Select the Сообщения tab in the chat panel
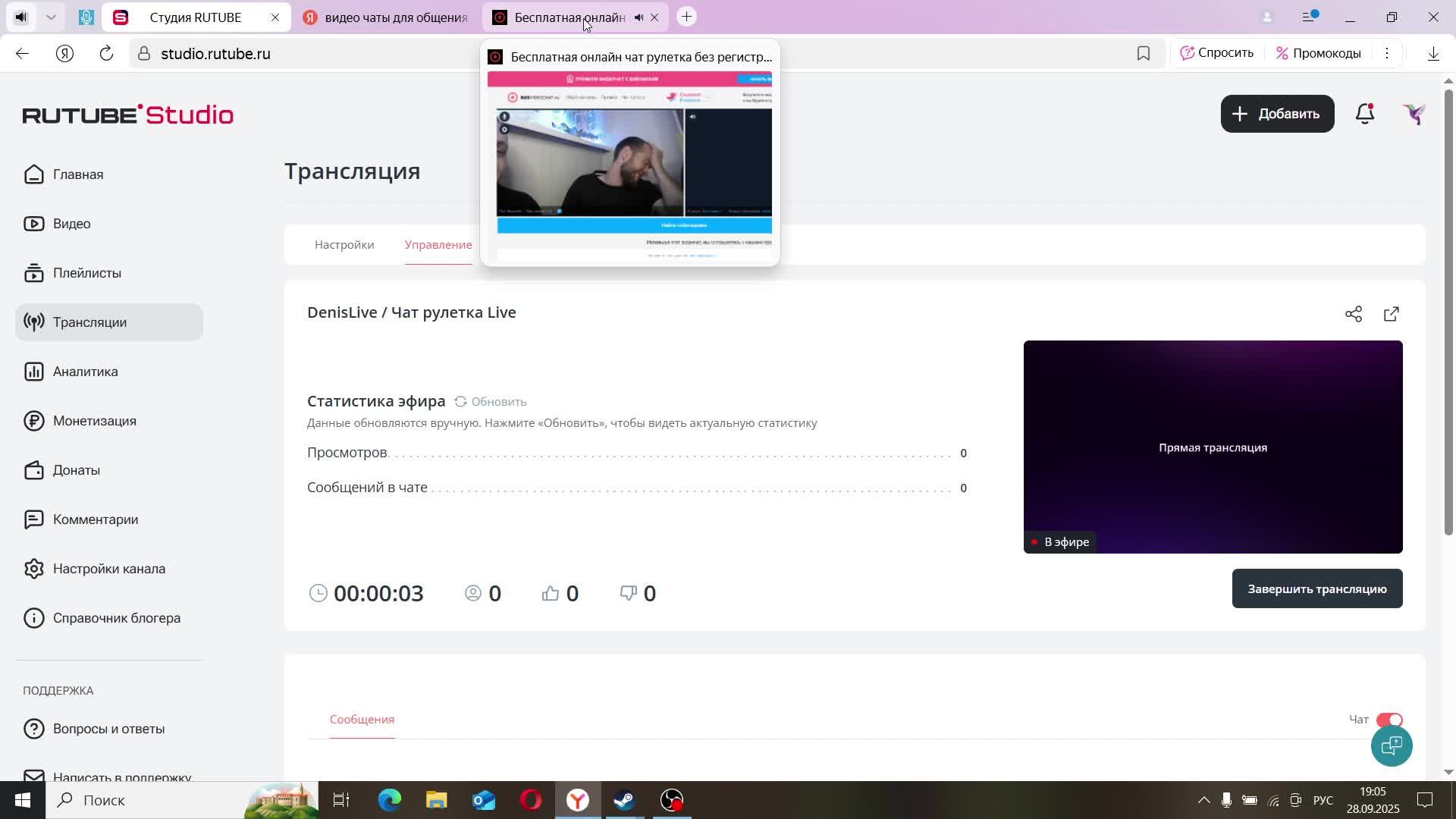Screen dimensions: 1456x819 coord(361,719)
